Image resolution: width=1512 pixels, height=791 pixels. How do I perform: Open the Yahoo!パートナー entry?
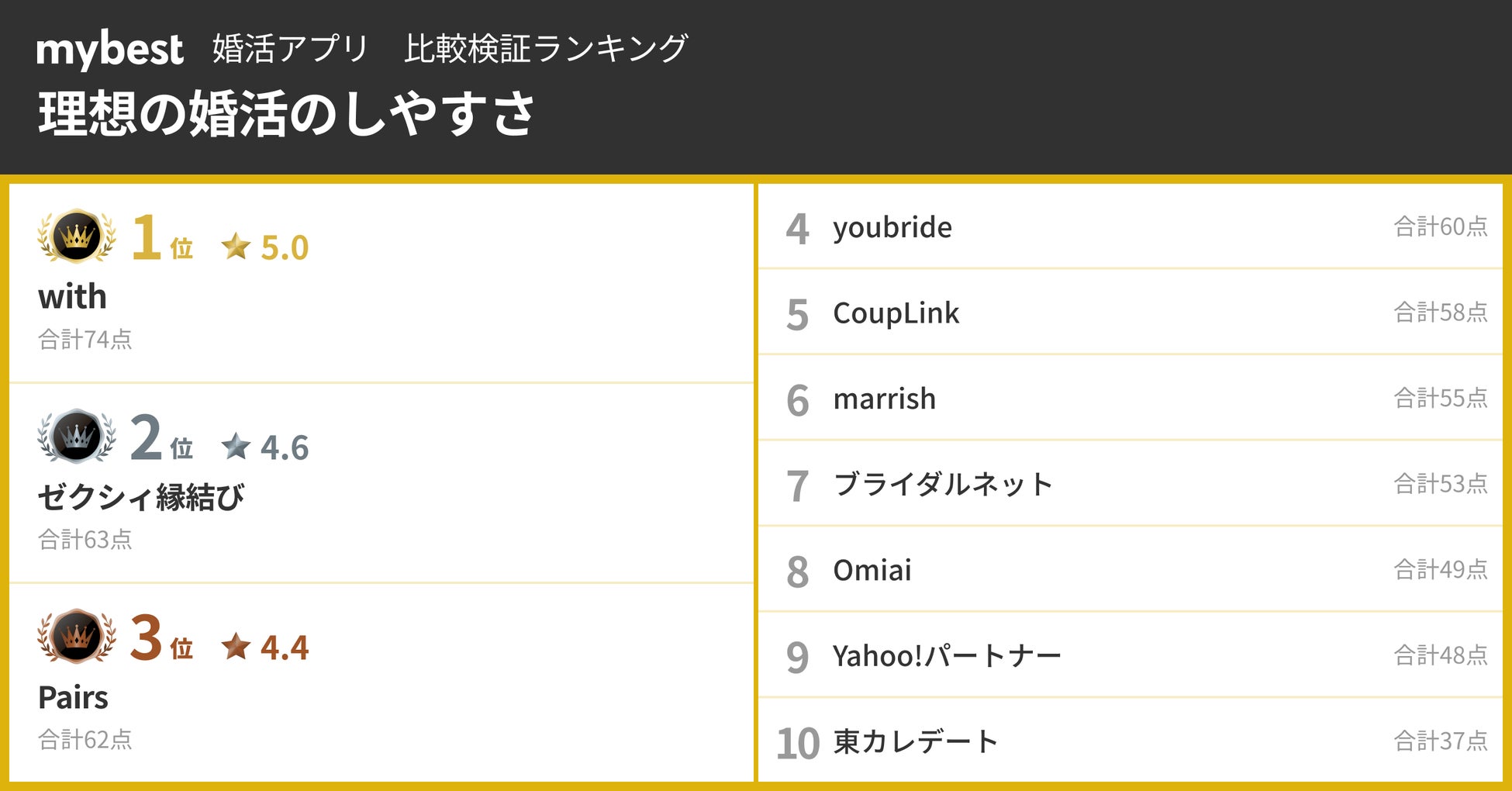tap(947, 656)
